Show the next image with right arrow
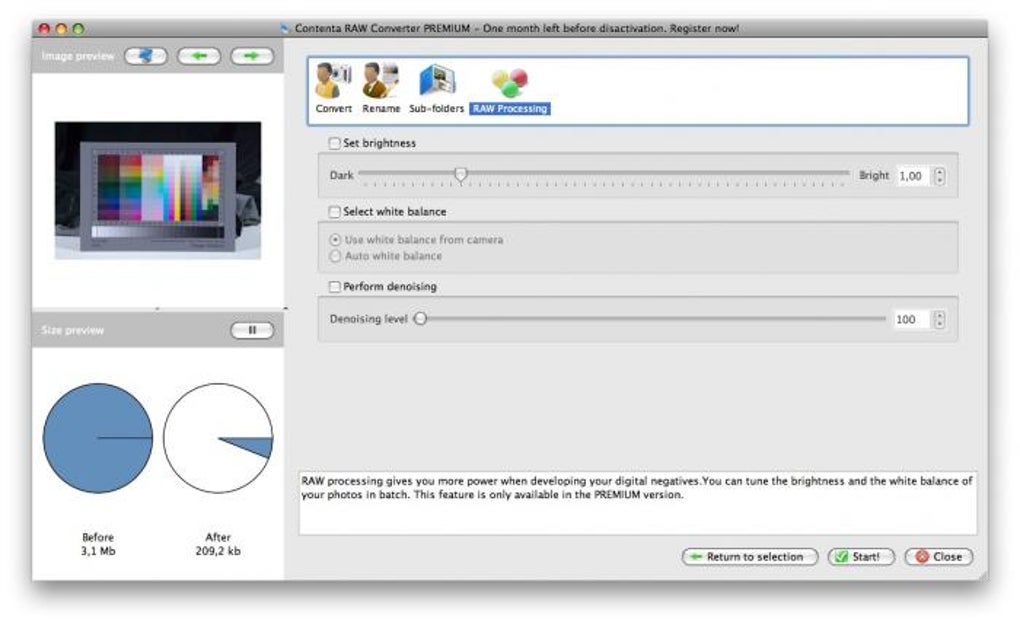1020x625 pixels. (252, 56)
